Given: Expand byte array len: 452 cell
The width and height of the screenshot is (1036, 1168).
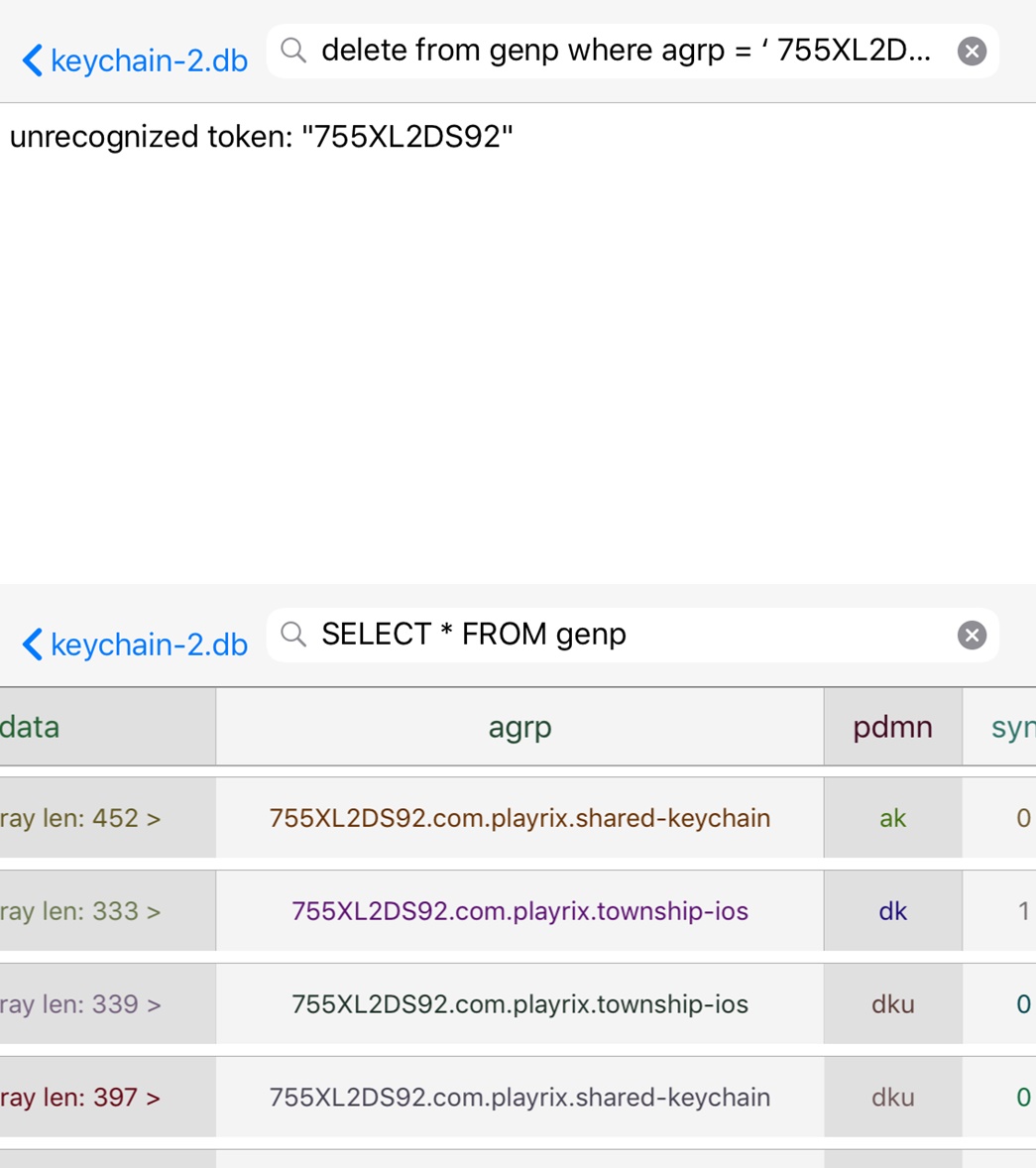Looking at the screenshot, I should pyautogui.click(x=107, y=818).
